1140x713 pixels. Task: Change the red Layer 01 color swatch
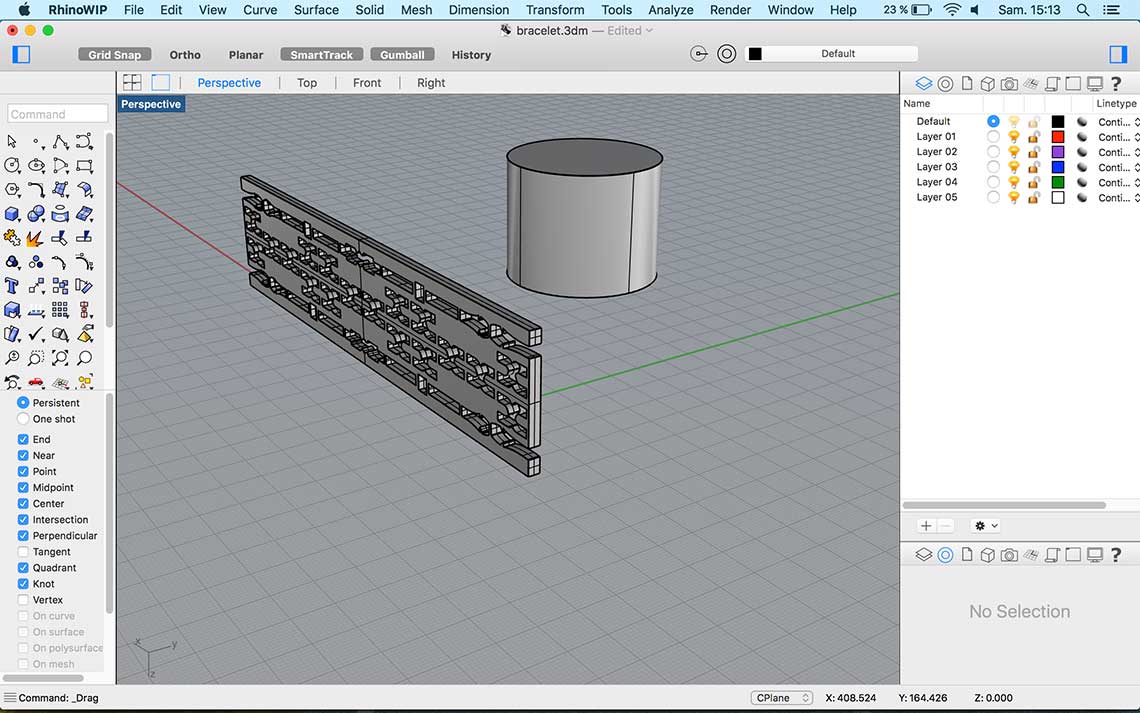1058,137
